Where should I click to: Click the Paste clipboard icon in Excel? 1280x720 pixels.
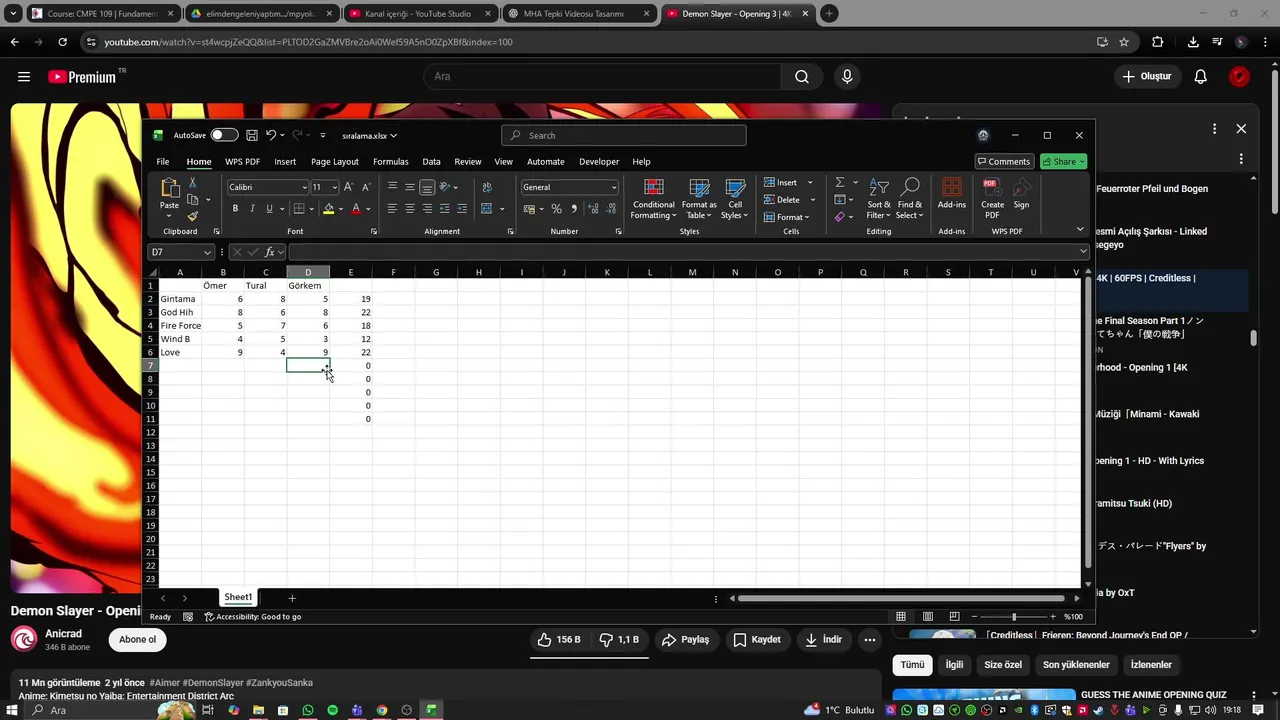click(x=169, y=188)
